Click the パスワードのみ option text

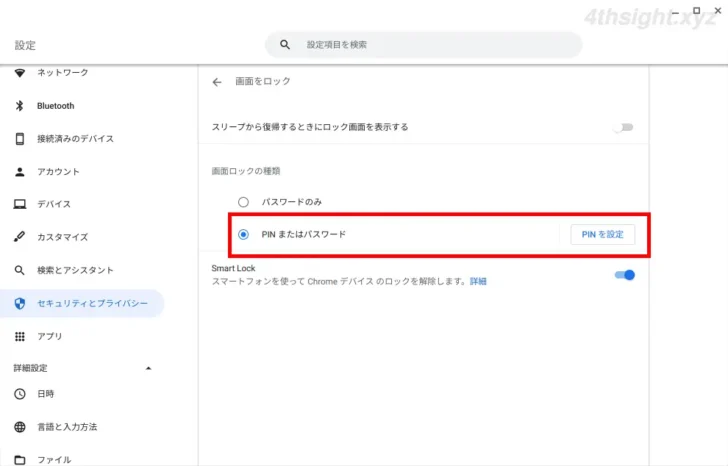[292, 202]
